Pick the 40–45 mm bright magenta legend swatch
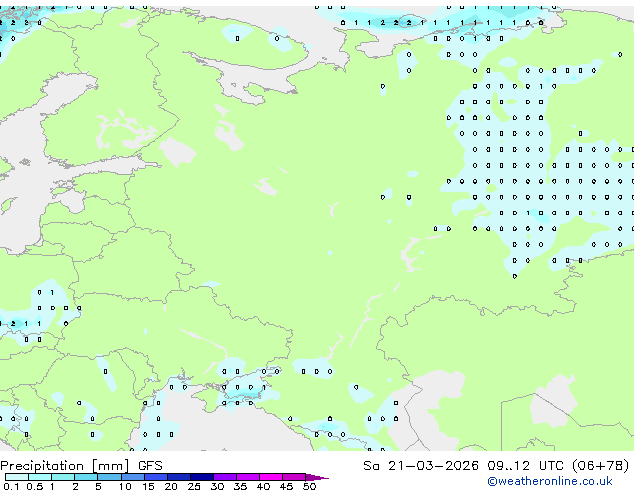The height and width of the screenshot is (490, 634). point(271,477)
